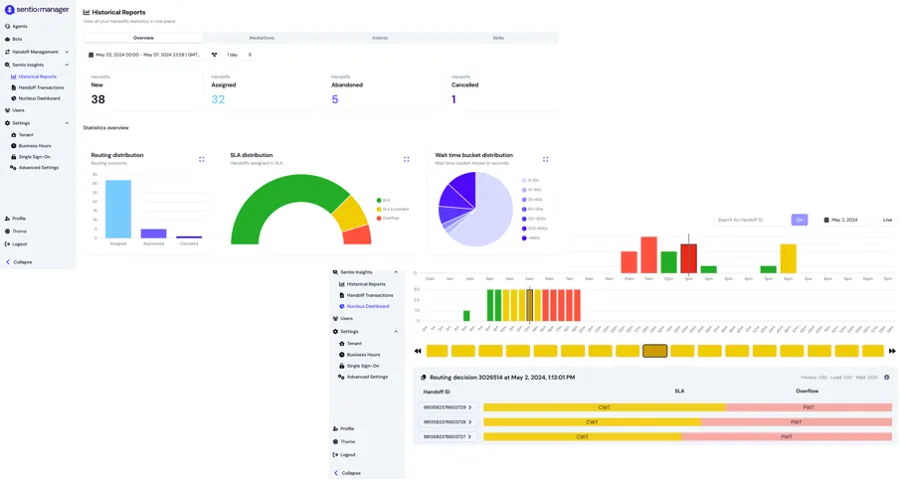Open the May 2, 2024 date button
The width and height of the screenshot is (902, 480).
coord(841,220)
